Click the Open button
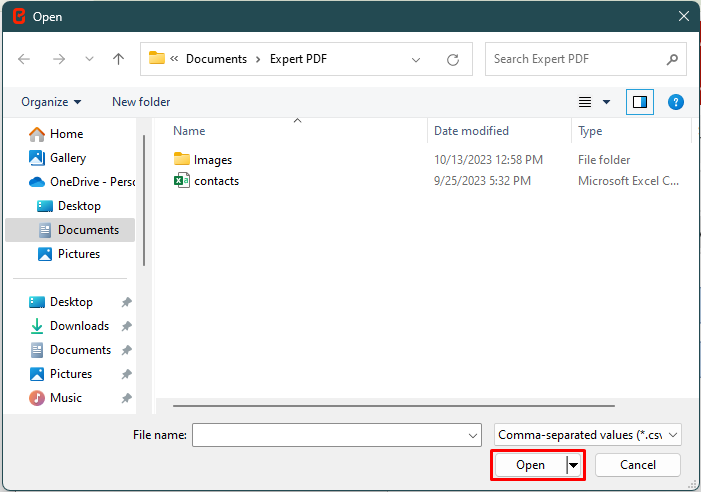 click(530, 465)
